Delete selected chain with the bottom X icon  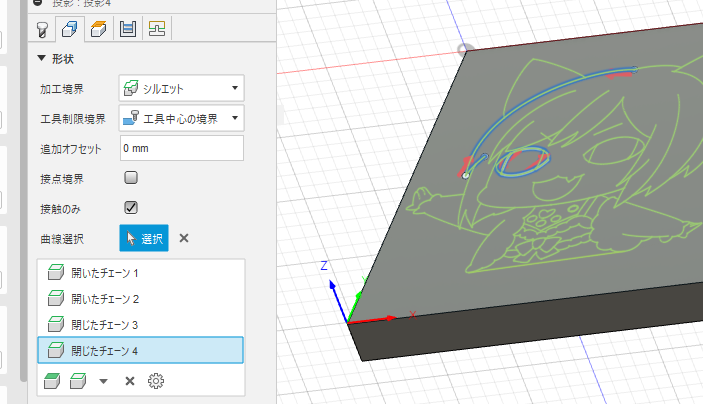(130, 381)
